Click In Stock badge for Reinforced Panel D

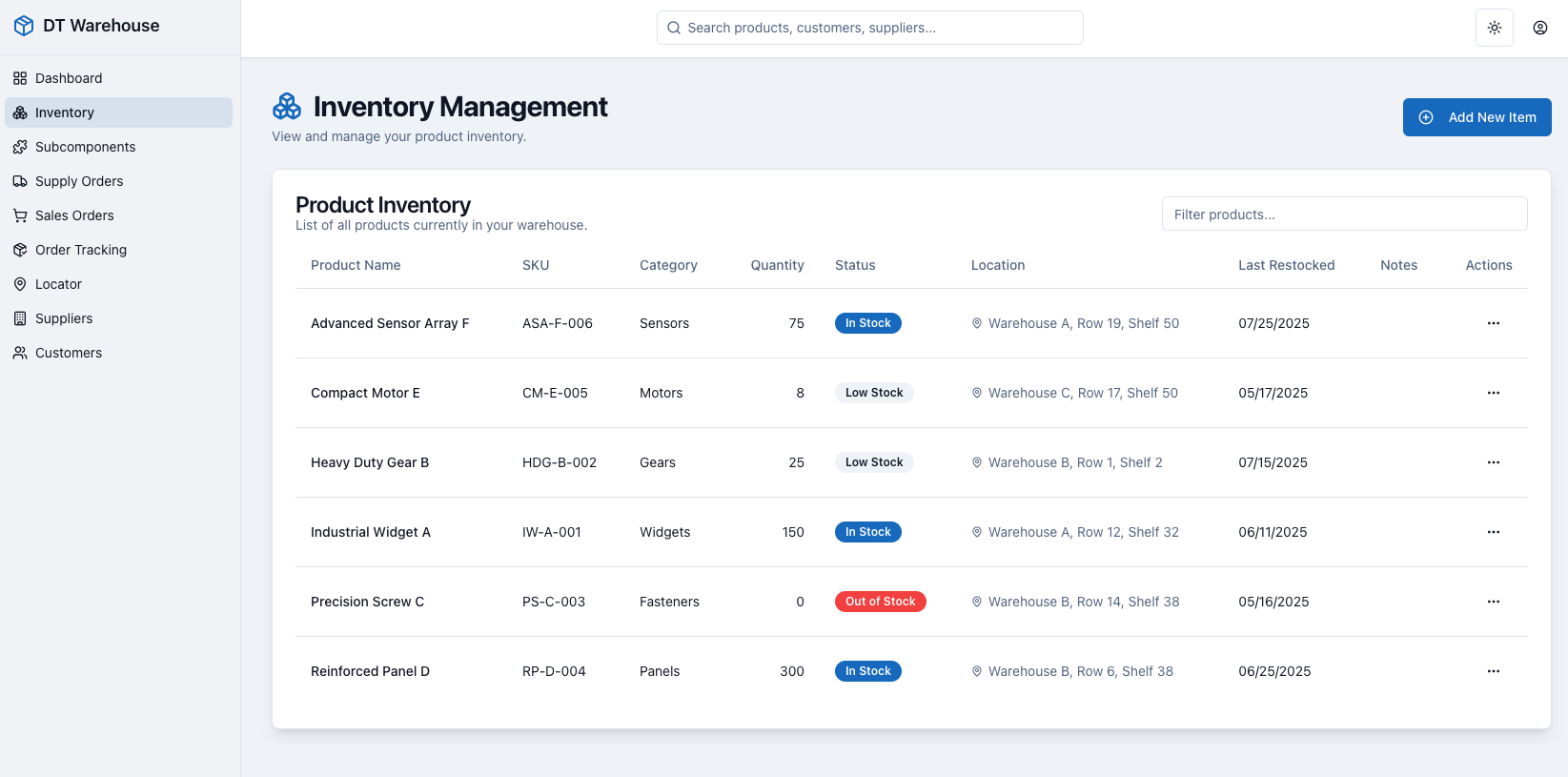868,671
